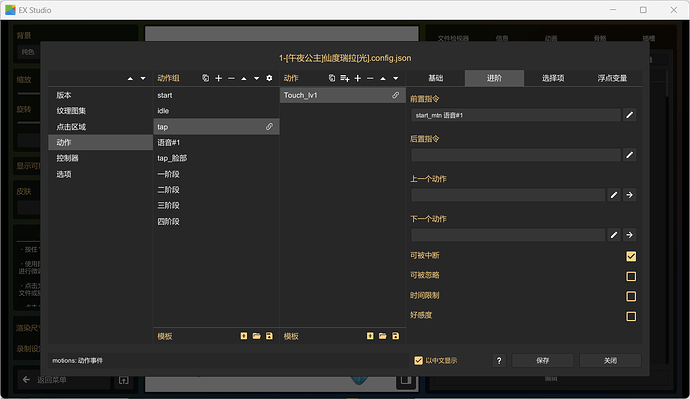Click the 上一个动作 input field
The width and height of the screenshot is (690, 399).
[508, 195]
